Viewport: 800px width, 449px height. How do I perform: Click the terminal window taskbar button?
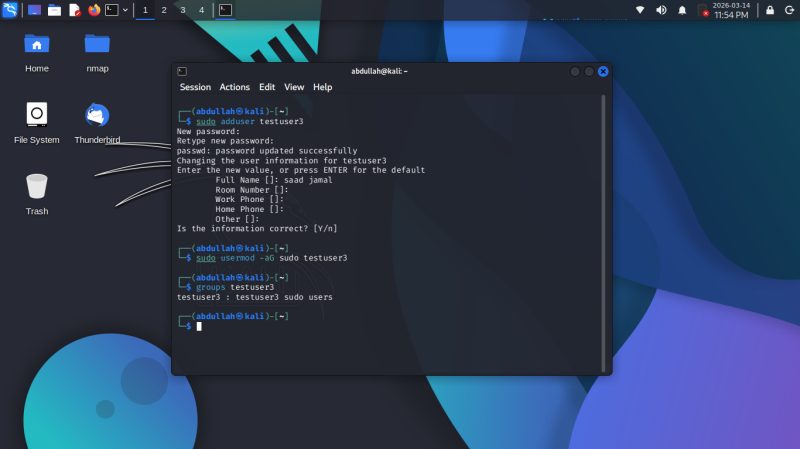coord(226,10)
